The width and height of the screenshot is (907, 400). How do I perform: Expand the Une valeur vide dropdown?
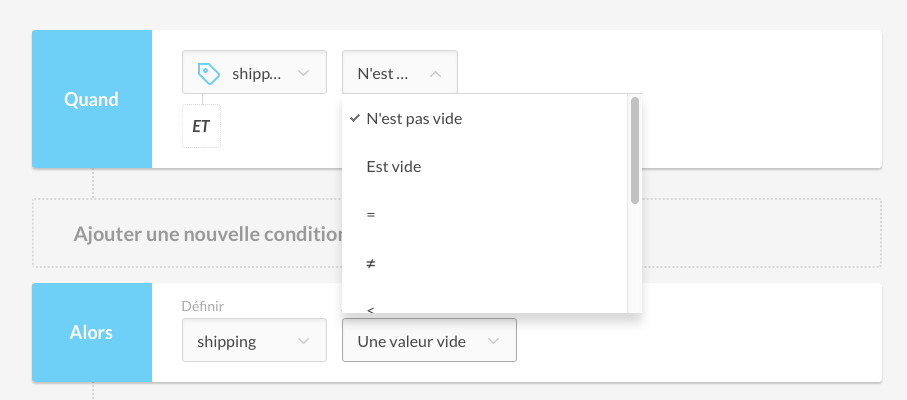tap(429, 340)
